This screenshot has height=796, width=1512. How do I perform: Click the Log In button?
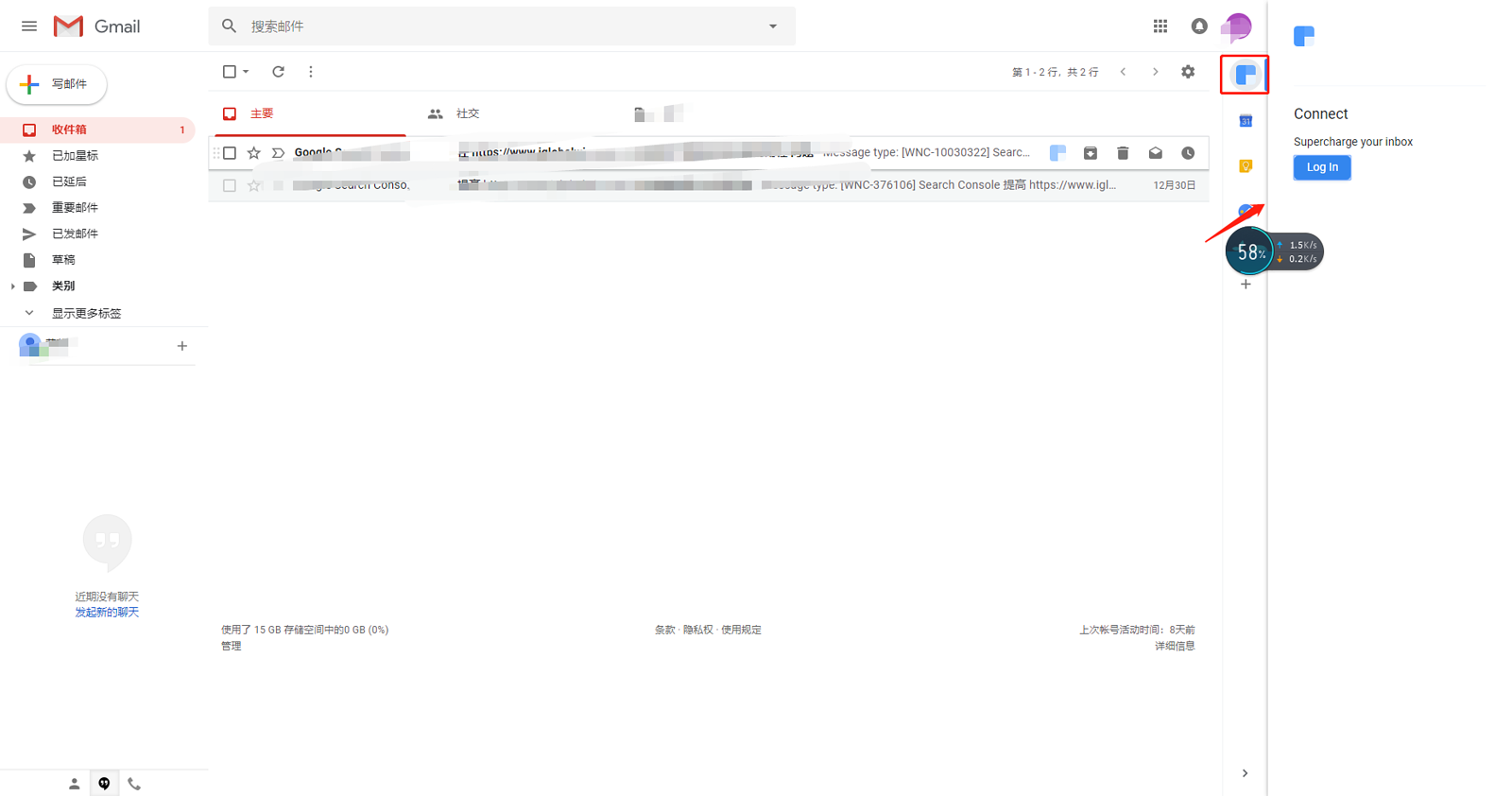tap(1322, 167)
